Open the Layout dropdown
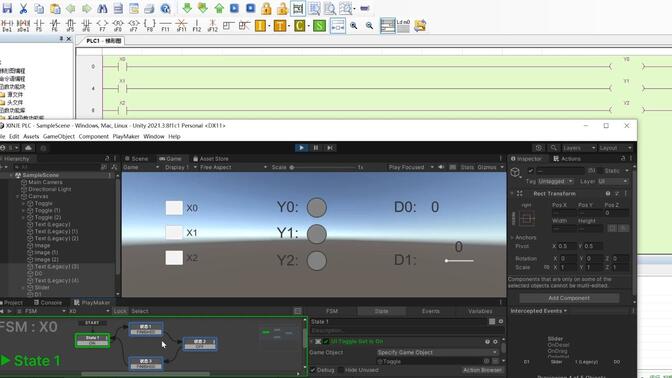This screenshot has width=672, height=378. click(615, 148)
